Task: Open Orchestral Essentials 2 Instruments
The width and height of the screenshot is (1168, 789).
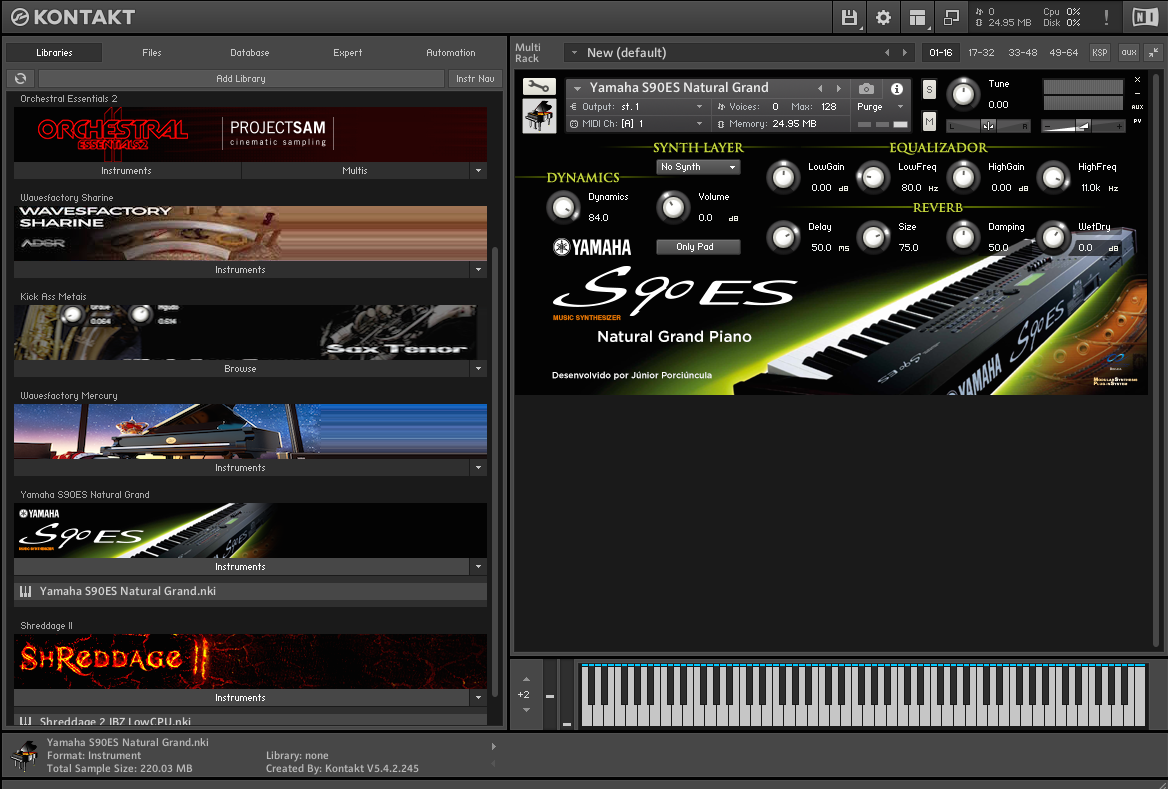Action: click(x=127, y=171)
